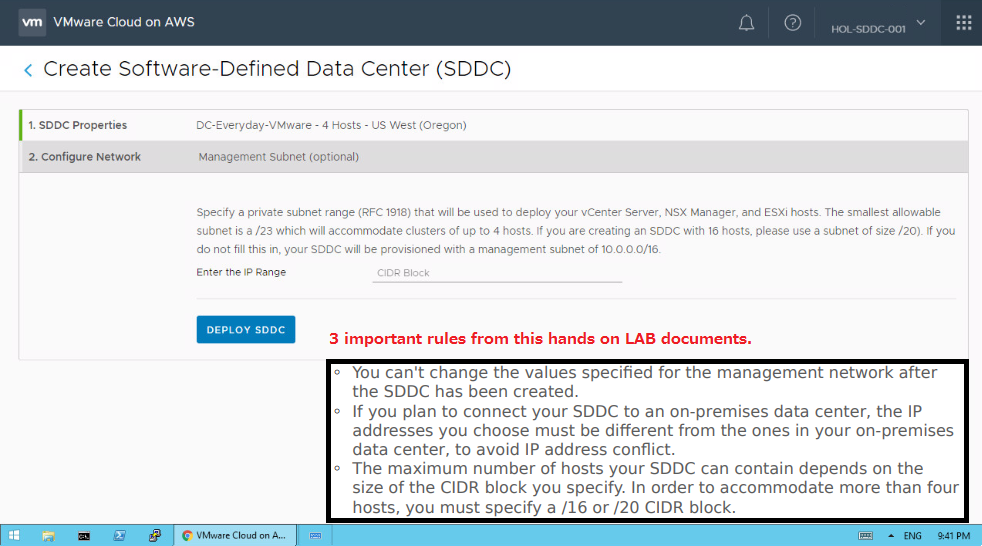Open the Windows Start button
Screen dimensions: 982x546
coord(14,535)
